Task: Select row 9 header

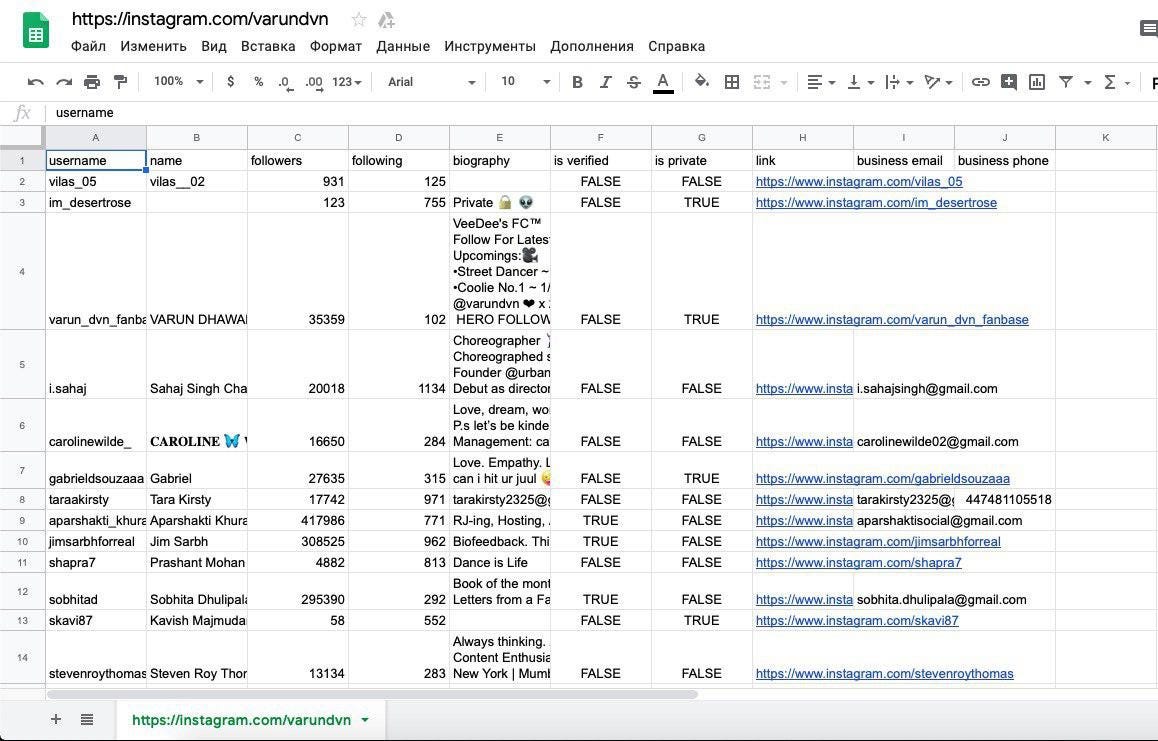Action: pyautogui.click(x=22, y=520)
